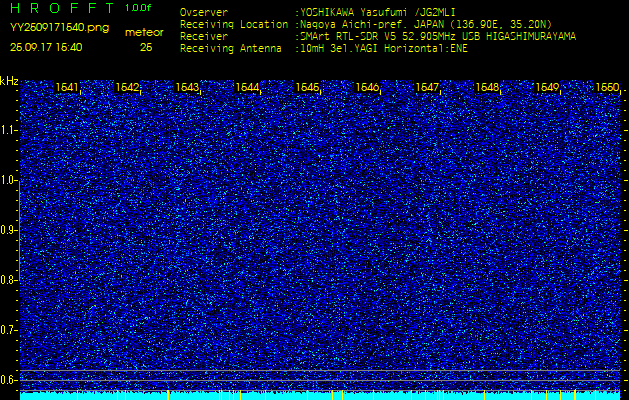Click the 0.6 frequency axis label
The width and height of the screenshot is (629, 400).
[8, 380]
